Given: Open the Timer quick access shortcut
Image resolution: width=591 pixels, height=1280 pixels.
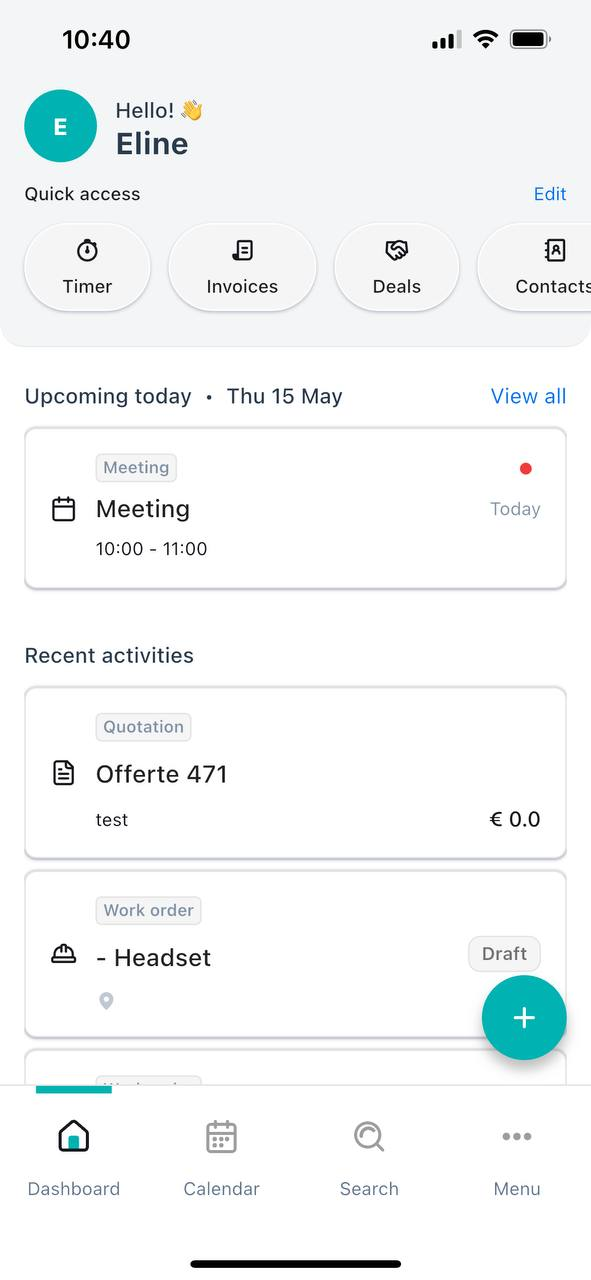Looking at the screenshot, I should (x=87, y=267).
